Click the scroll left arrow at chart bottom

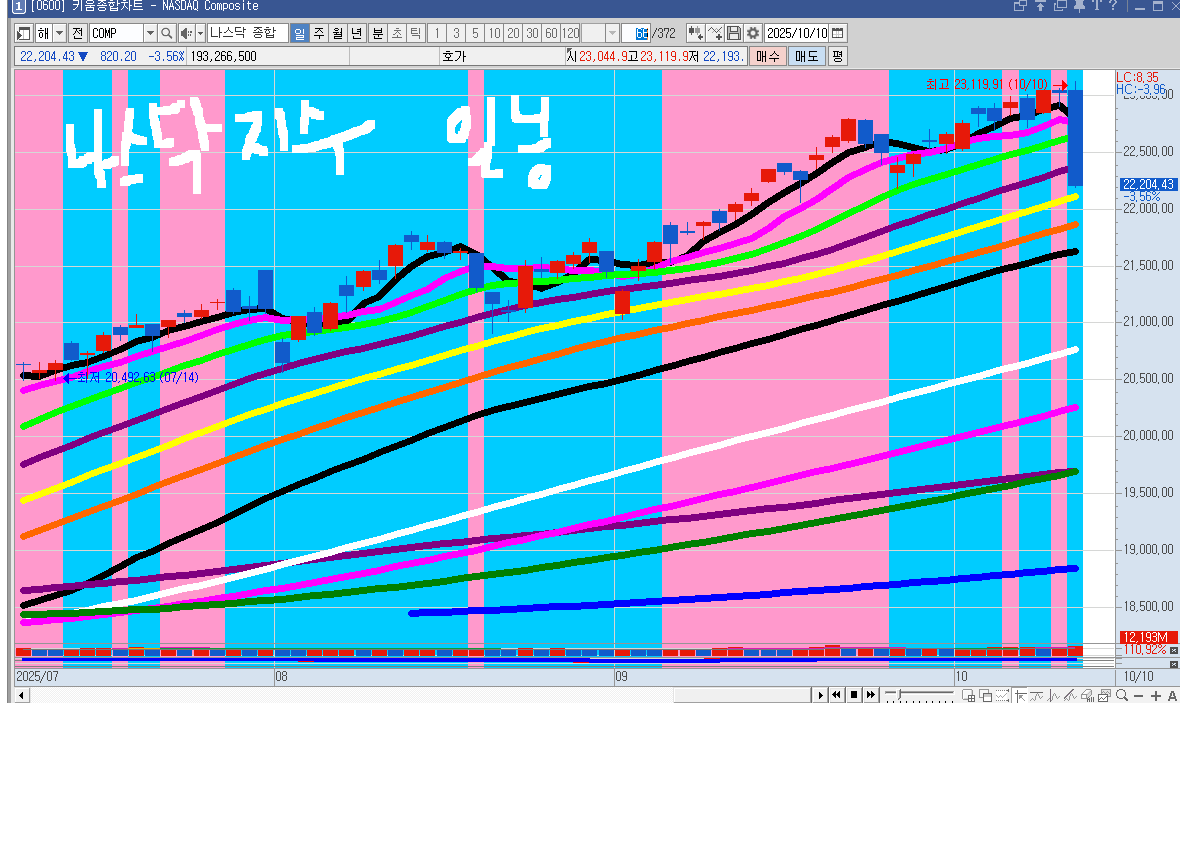(22, 695)
